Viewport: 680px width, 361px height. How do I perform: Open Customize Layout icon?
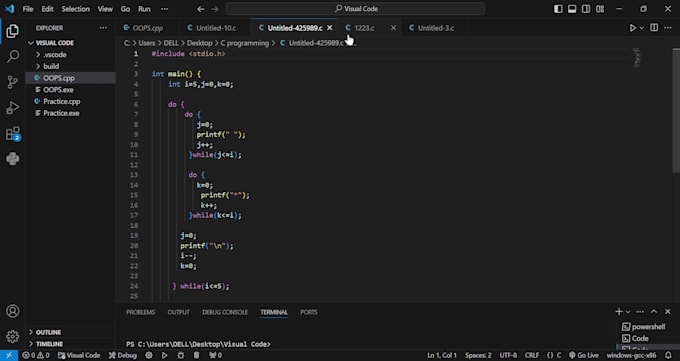point(600,9)
